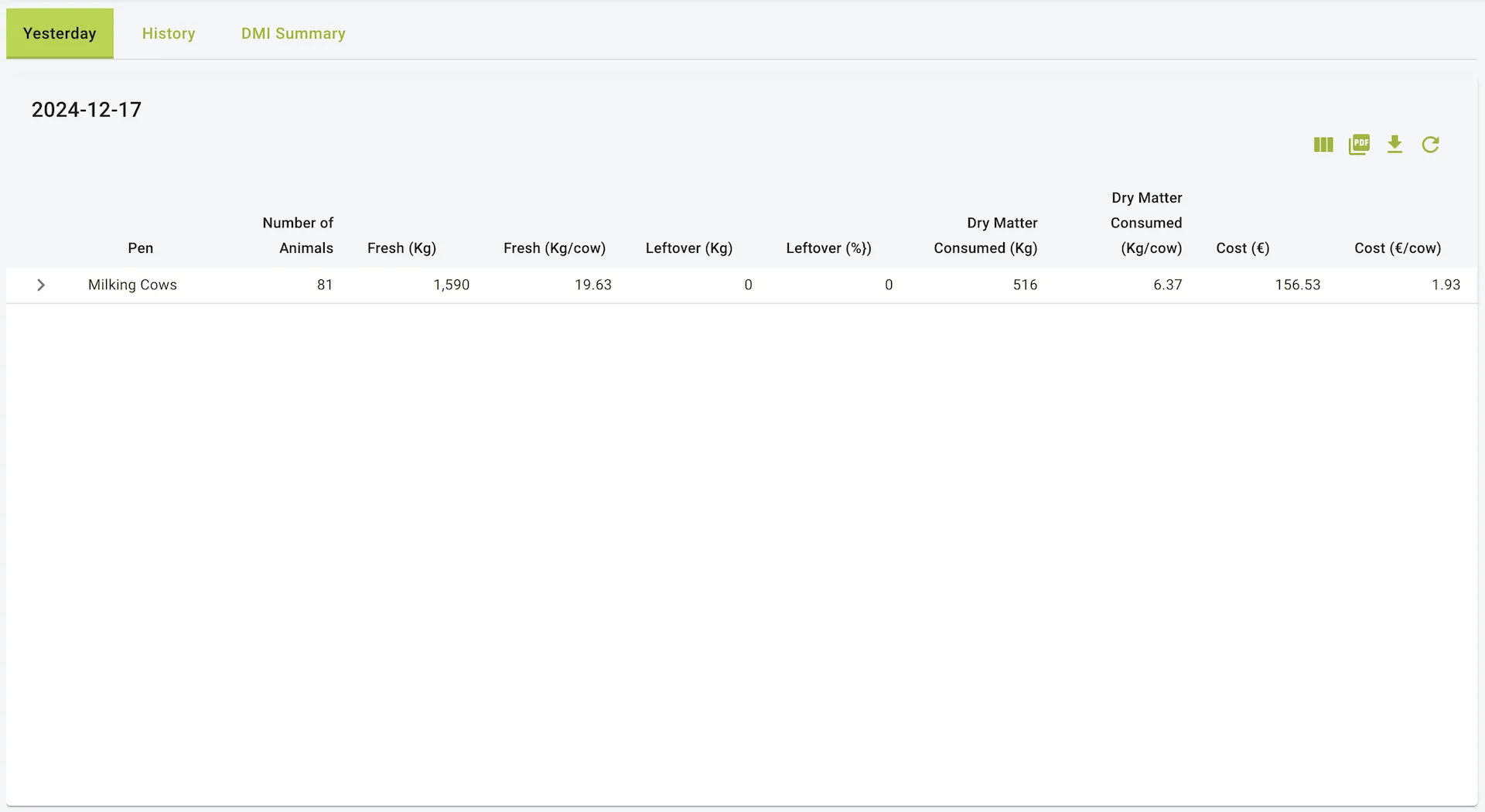Click Dry Matter Consumed (Kg) header

[985, 235]
